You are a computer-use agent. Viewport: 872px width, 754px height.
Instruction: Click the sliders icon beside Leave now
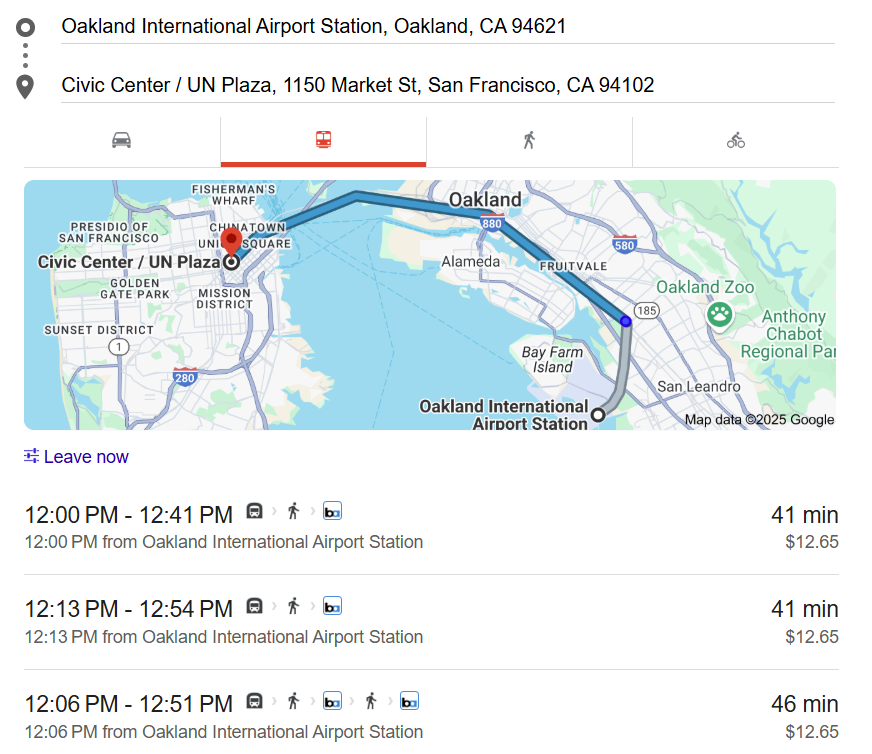click(x=32, y=457)
